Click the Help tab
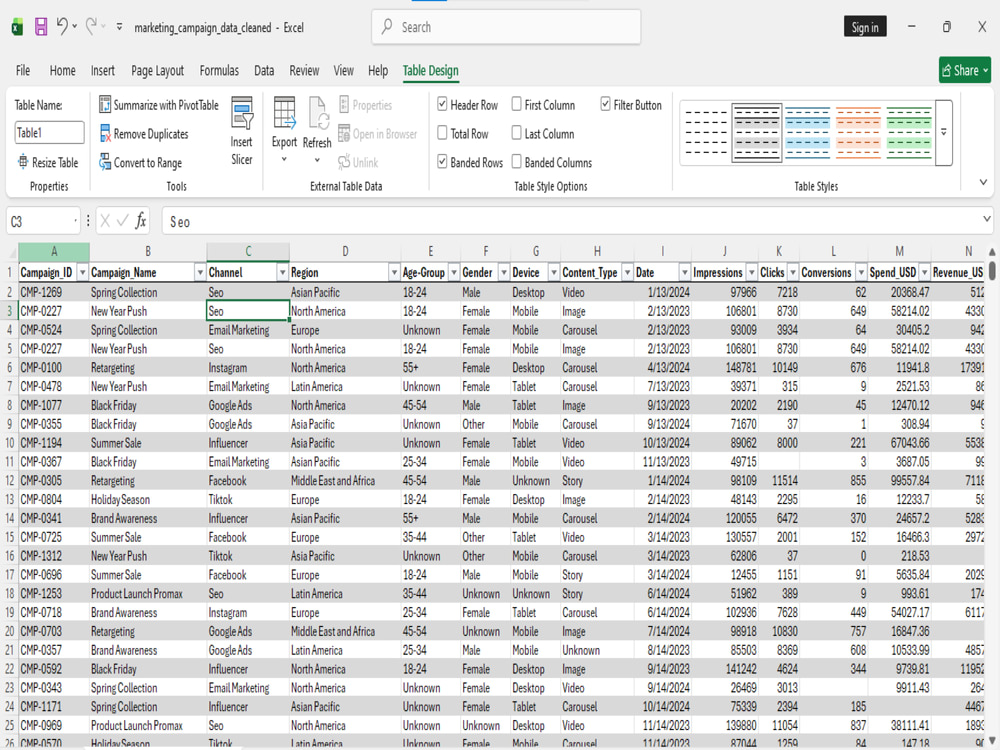The height and width of the screenshot is (750, 1000). (378, 70)
